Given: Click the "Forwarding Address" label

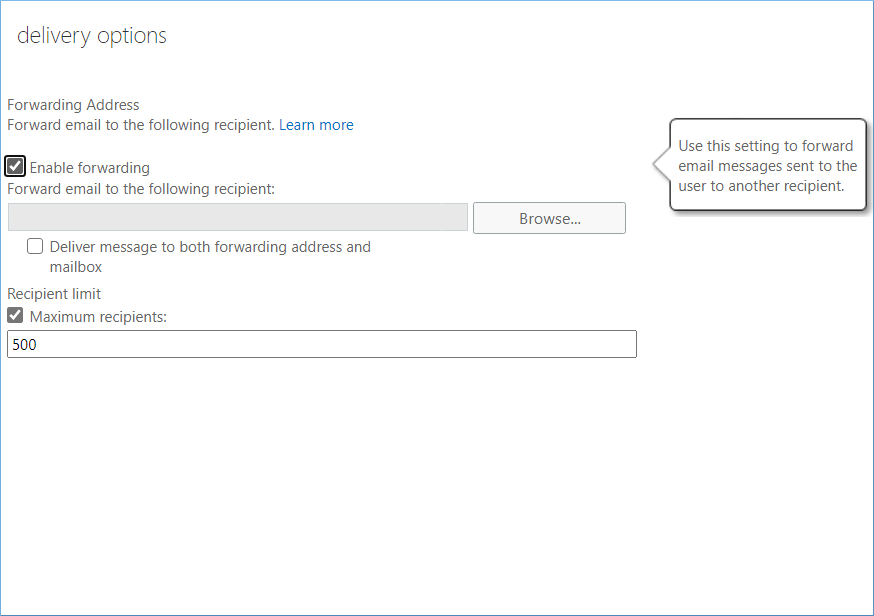Looking at the screenshot, I should 73,105.
